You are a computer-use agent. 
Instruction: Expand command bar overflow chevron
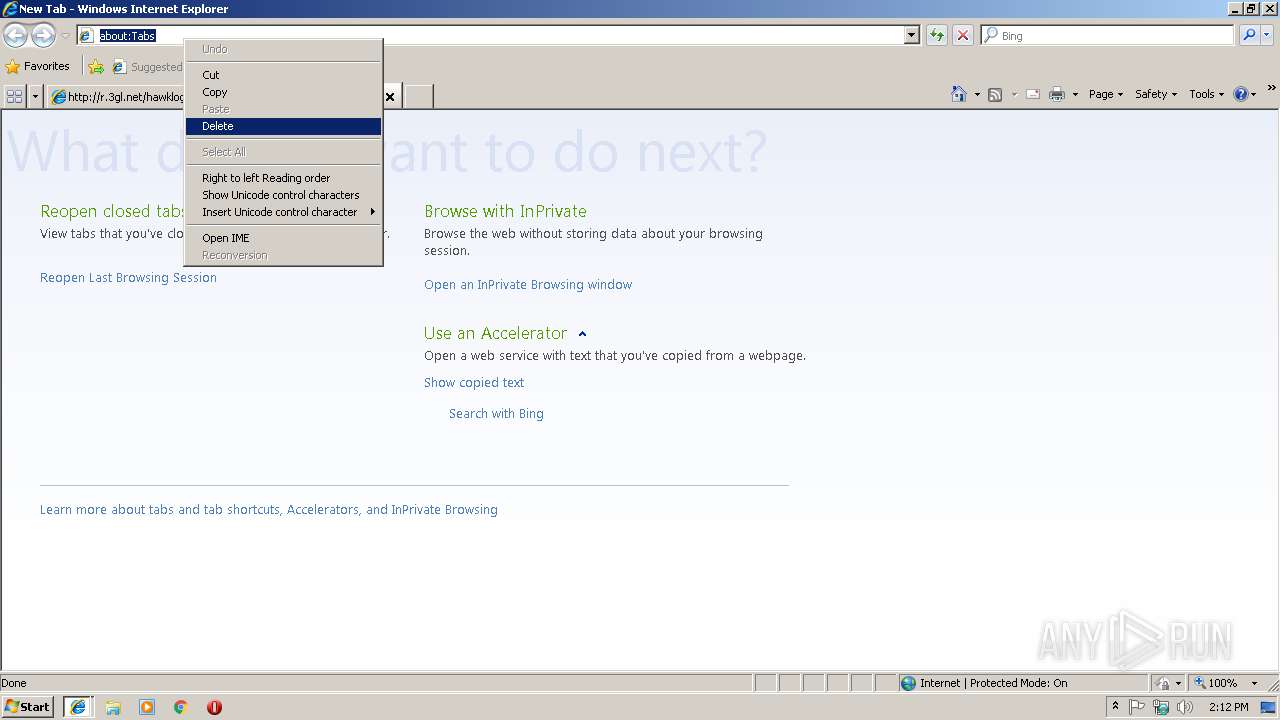point(1271,89)
